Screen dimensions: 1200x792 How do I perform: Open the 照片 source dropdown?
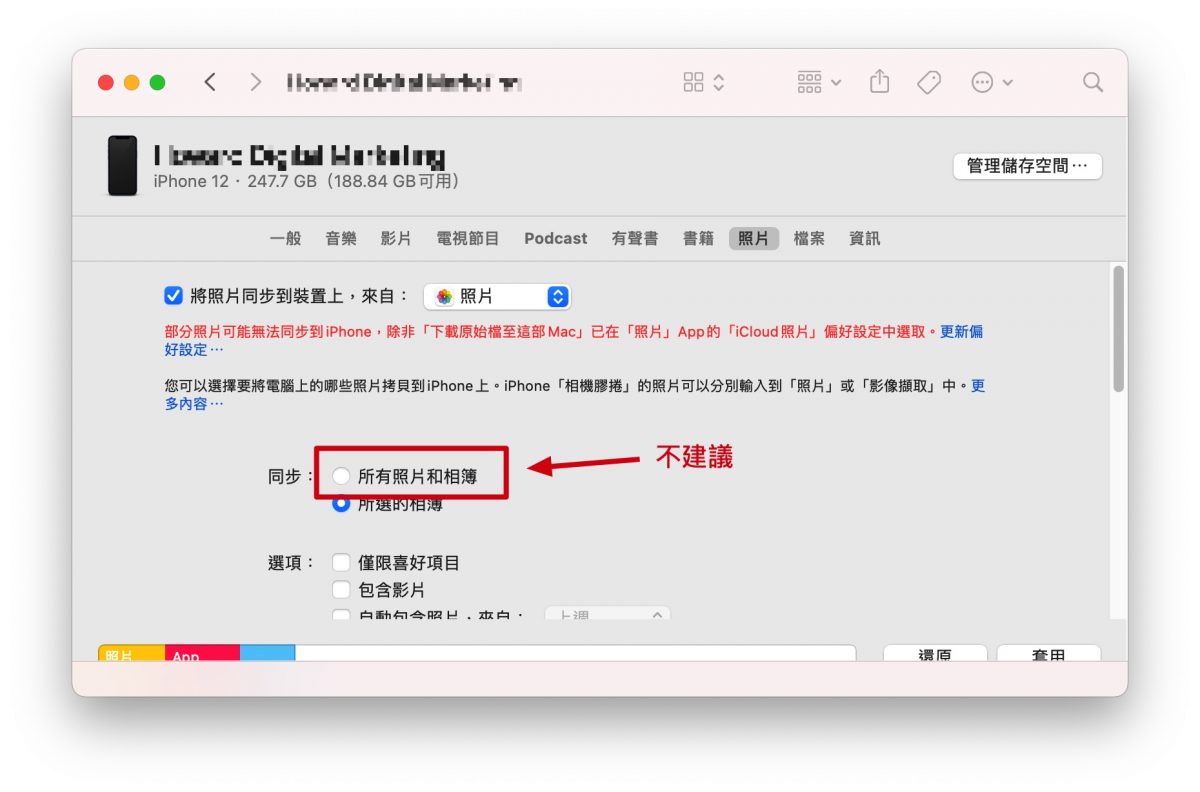coord(497,296)
